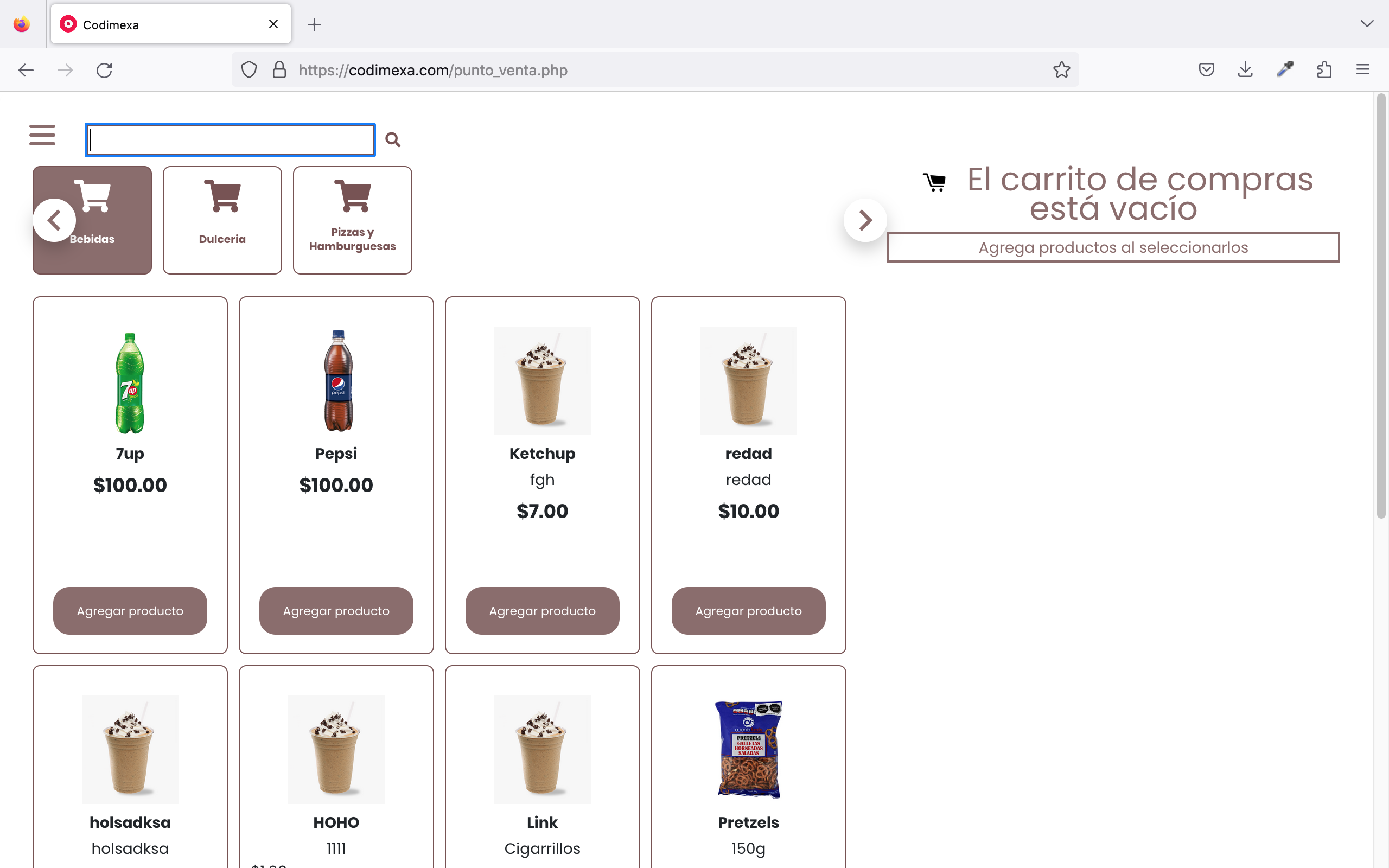The width and height of the screenshot is (1389, 868).
Task: Click the bookmark star icon
Action: tap(1061, 70)
